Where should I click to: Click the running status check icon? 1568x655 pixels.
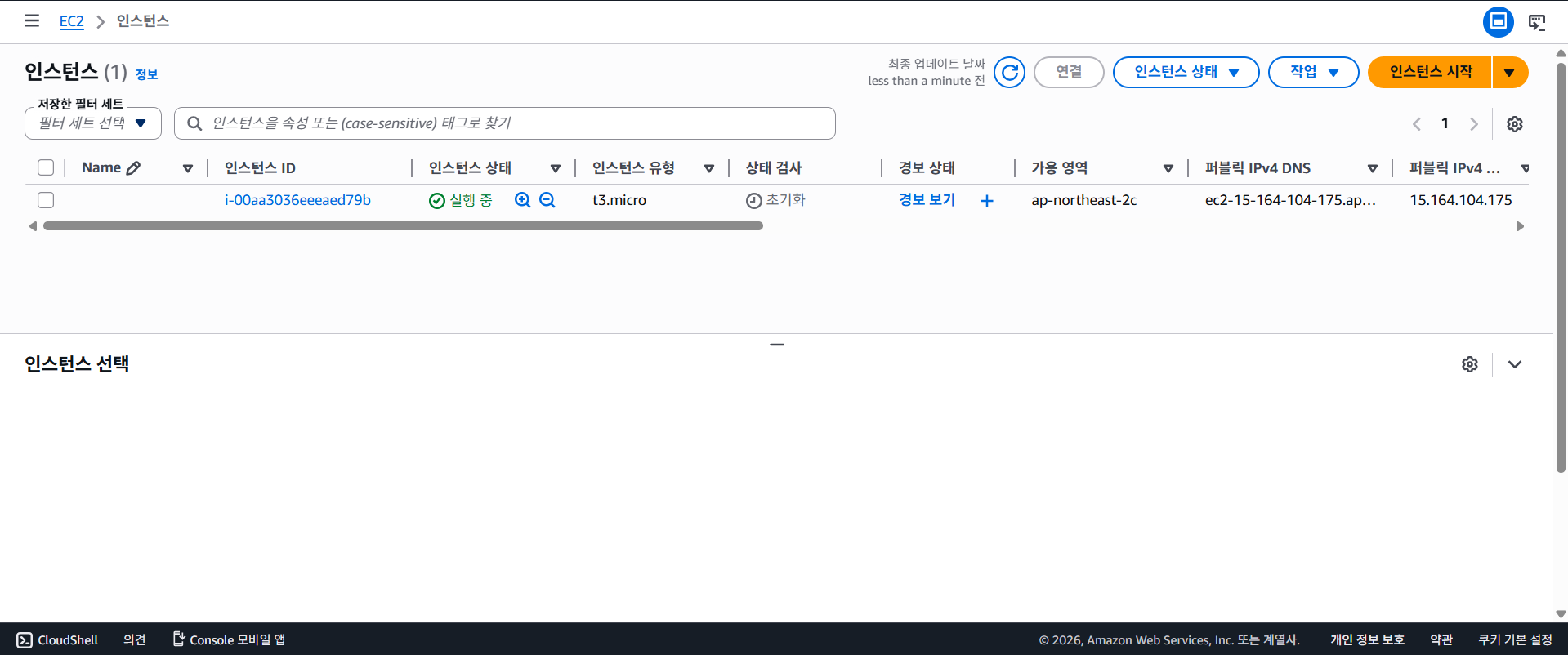pos(437,201)
